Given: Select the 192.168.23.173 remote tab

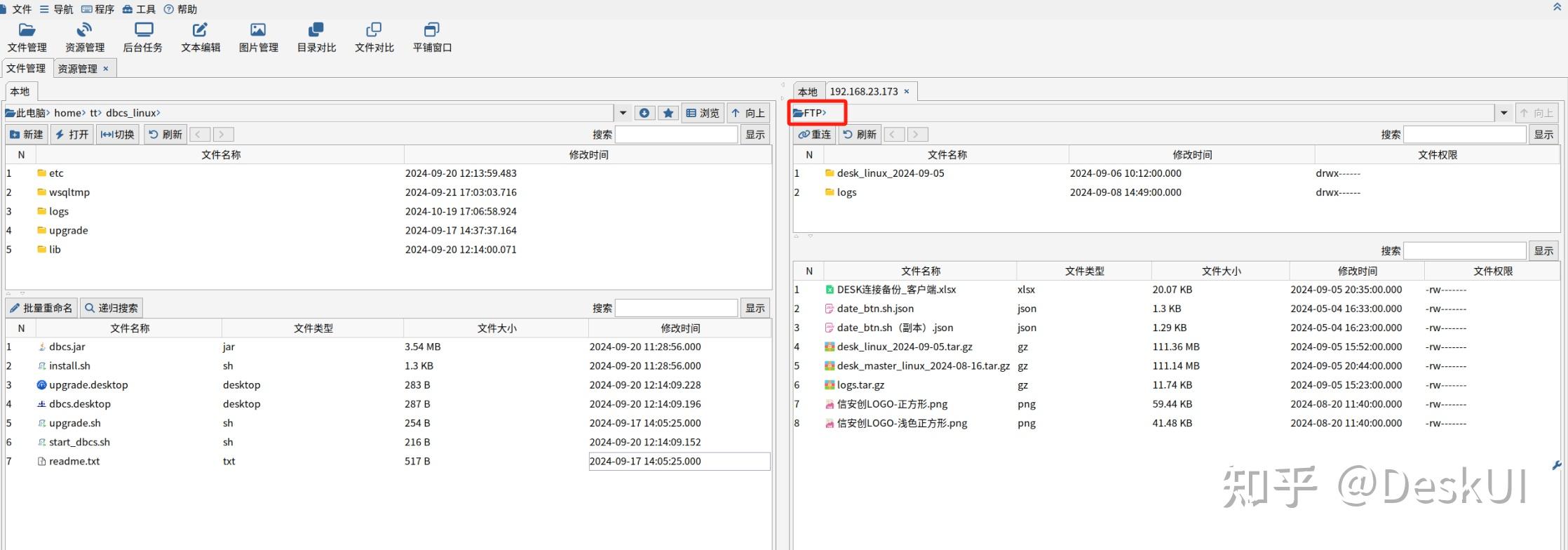Looking at the screenshot, I should pyautogui.click(x=863, y=91).
